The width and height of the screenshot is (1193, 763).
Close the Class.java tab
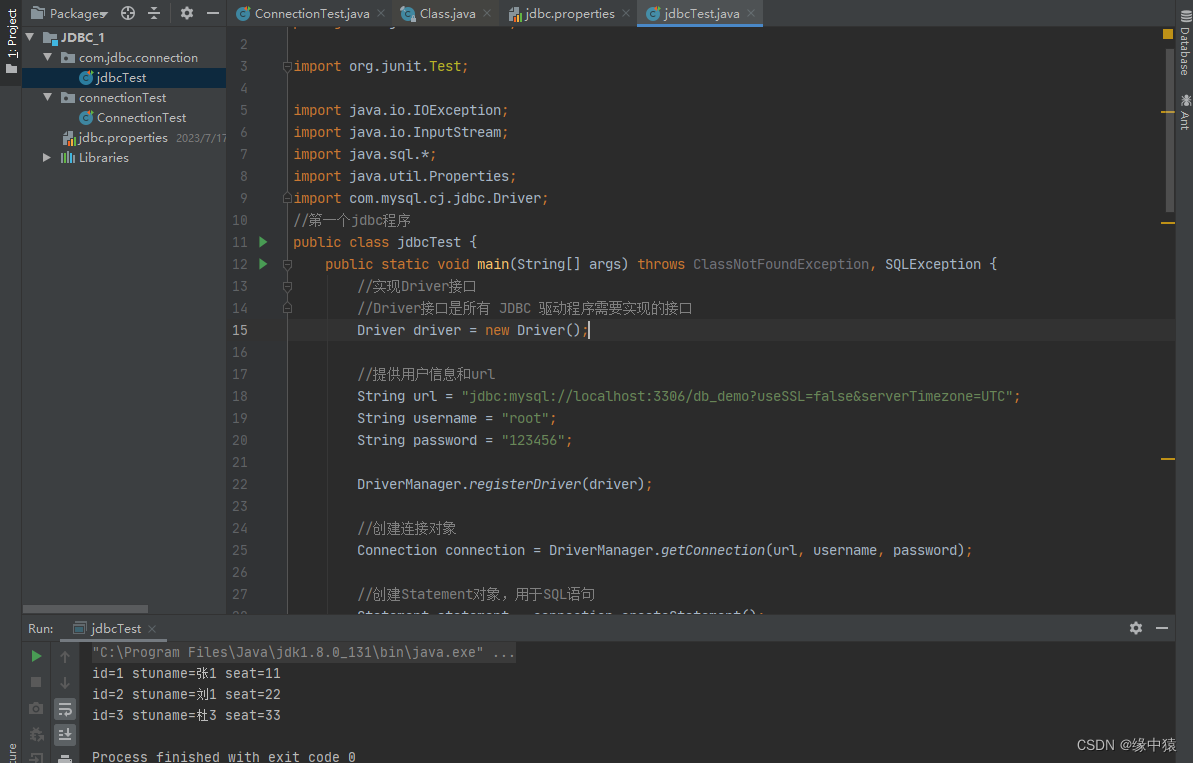[487, 14]
